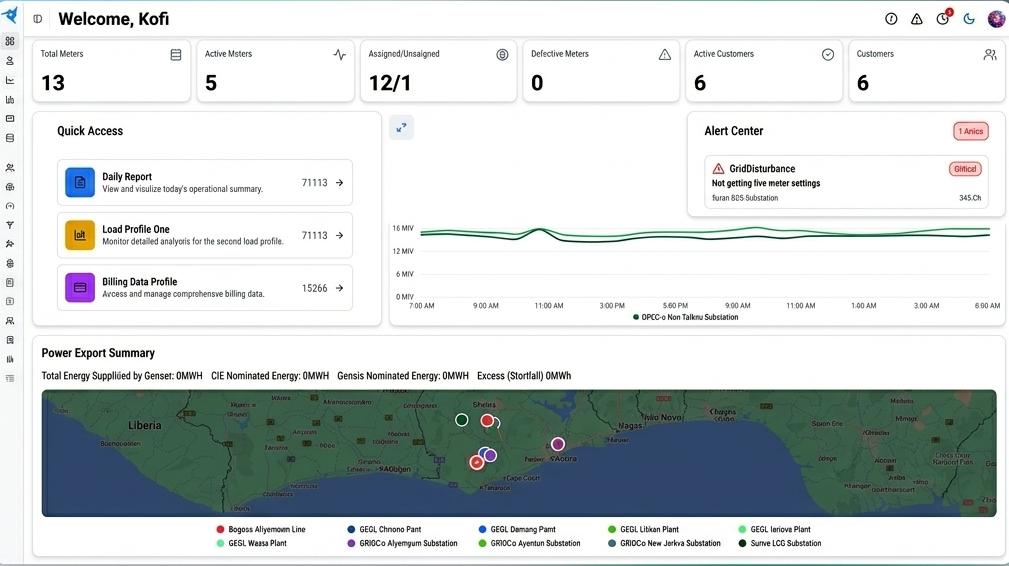The image size is (1009, 566).
Task: Open the line chart item in sidebar
Action: tap(10, 80)
